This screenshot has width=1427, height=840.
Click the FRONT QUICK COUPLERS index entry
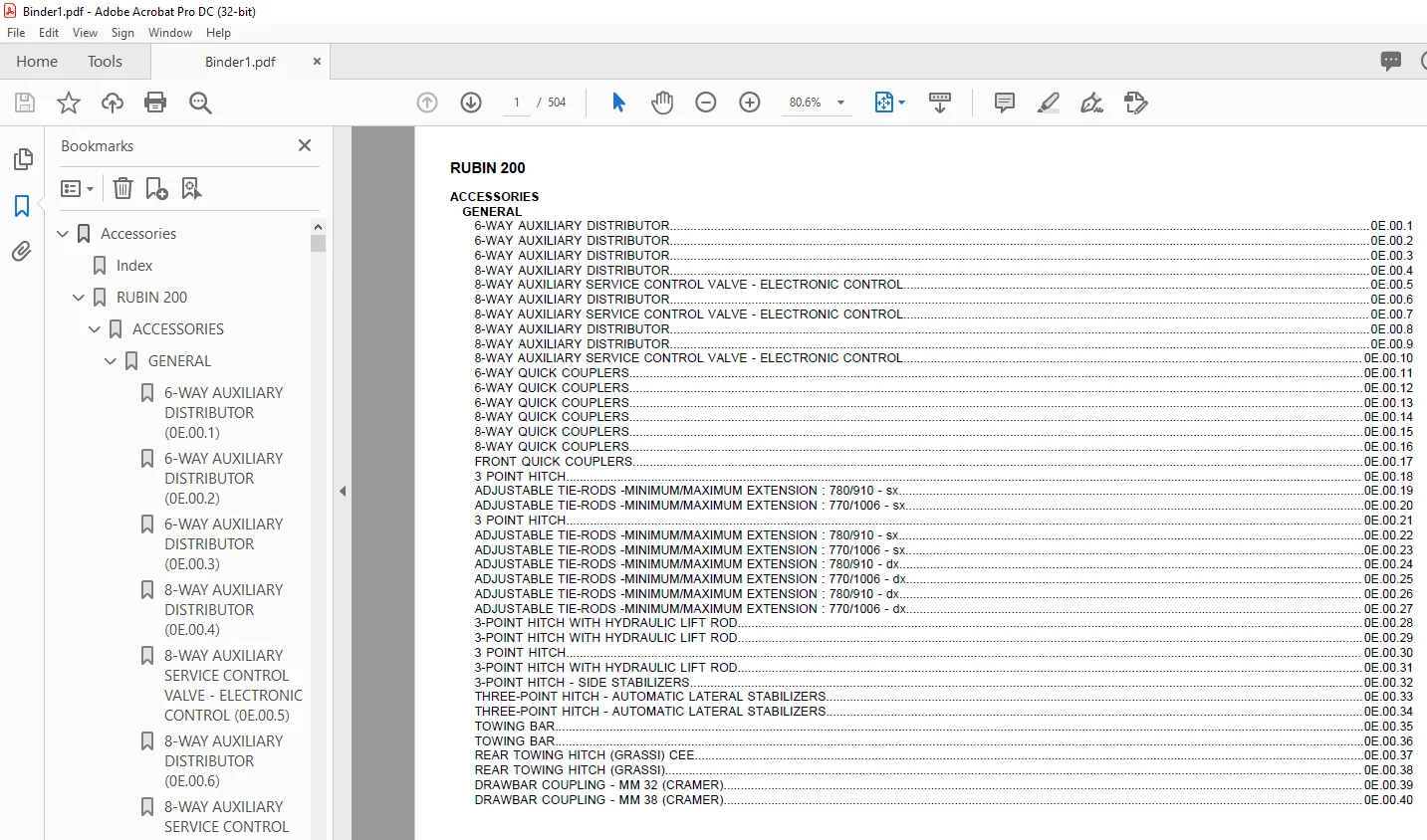pyautogui.click(x=943, y=462)
